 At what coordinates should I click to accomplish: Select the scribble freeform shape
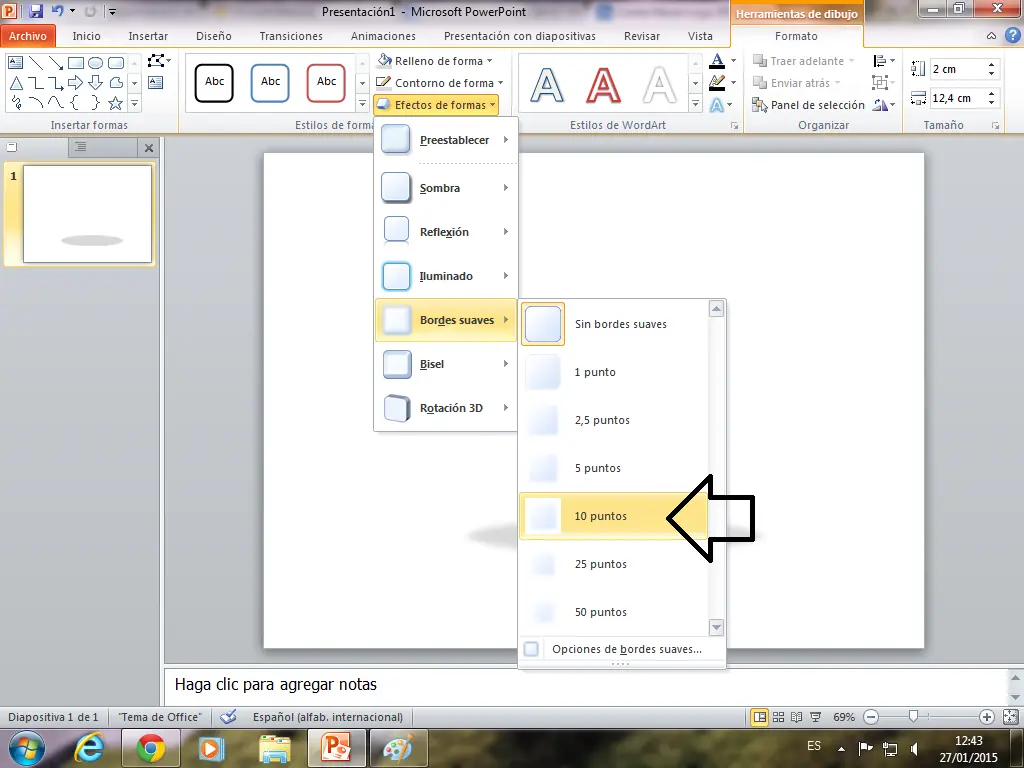click(x=16, y=103)
